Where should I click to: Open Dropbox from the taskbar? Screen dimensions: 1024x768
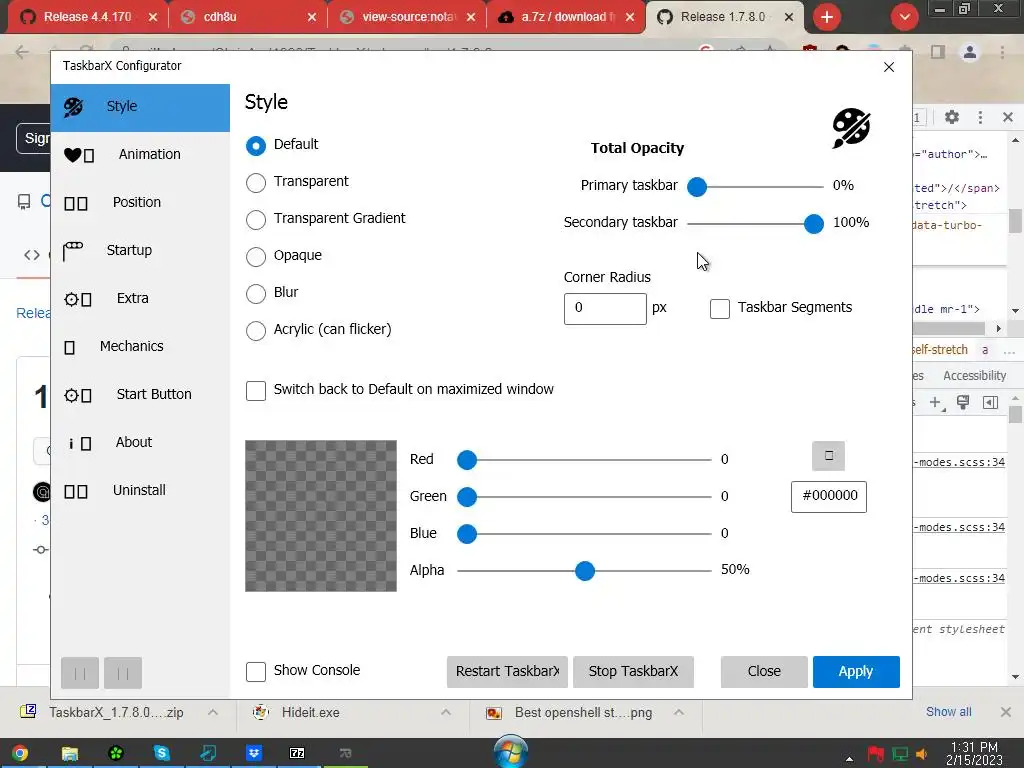click(x=253, y=754)
